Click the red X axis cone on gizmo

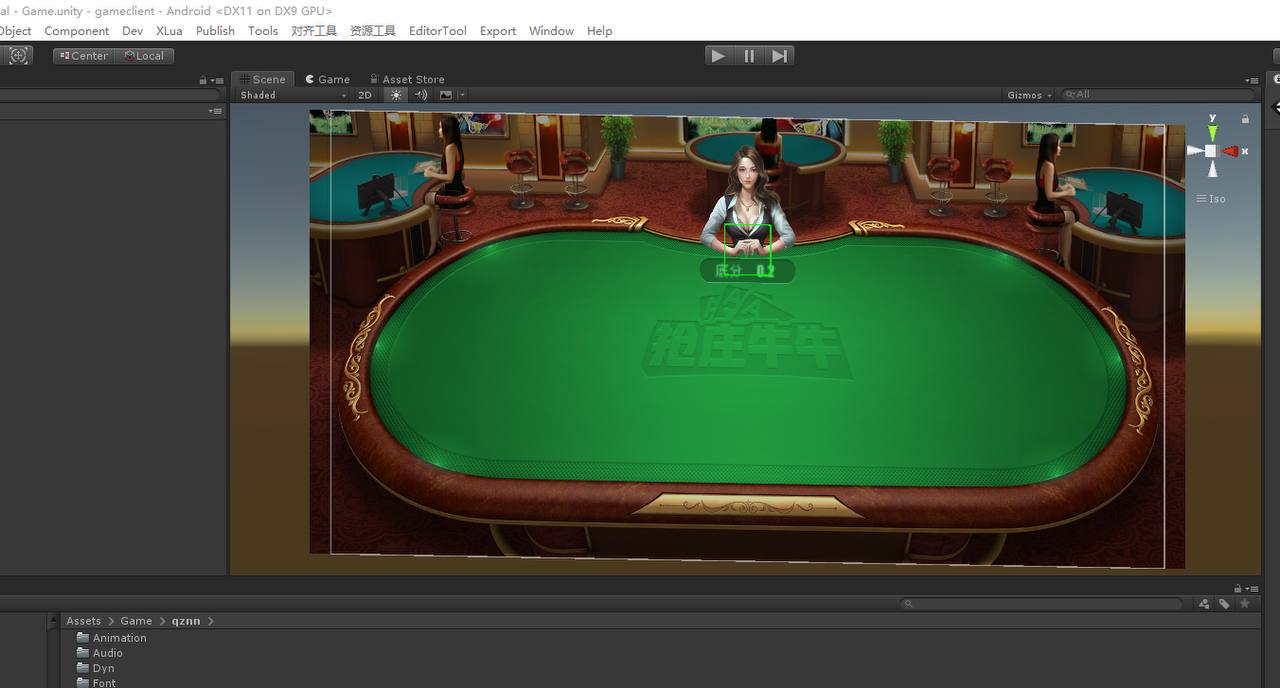coord(1231,151)
